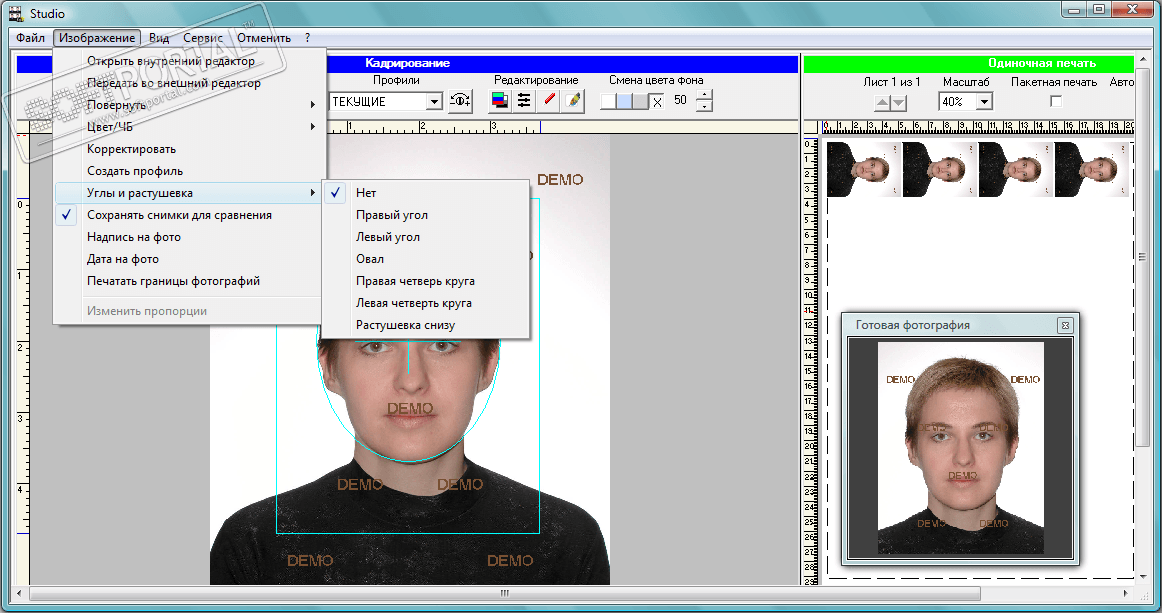
Task: Increase background color value with up stepper
Action: click(x=704, y=96)
